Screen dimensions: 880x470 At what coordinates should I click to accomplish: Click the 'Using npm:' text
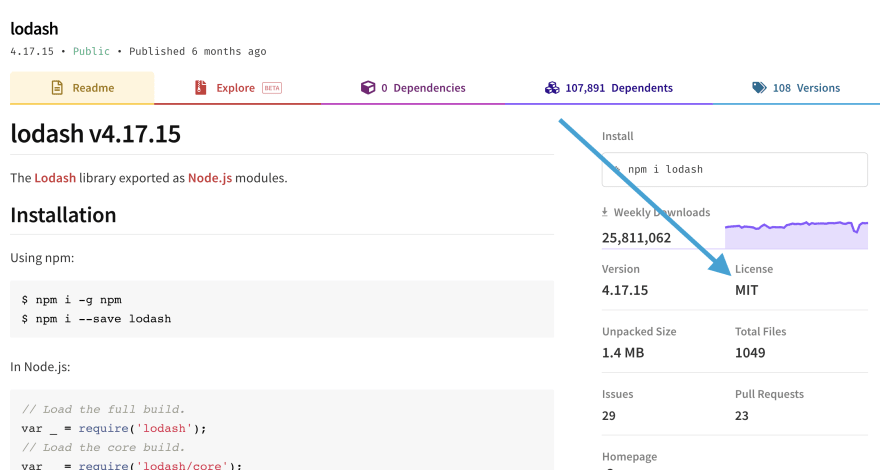pos(42,258)
